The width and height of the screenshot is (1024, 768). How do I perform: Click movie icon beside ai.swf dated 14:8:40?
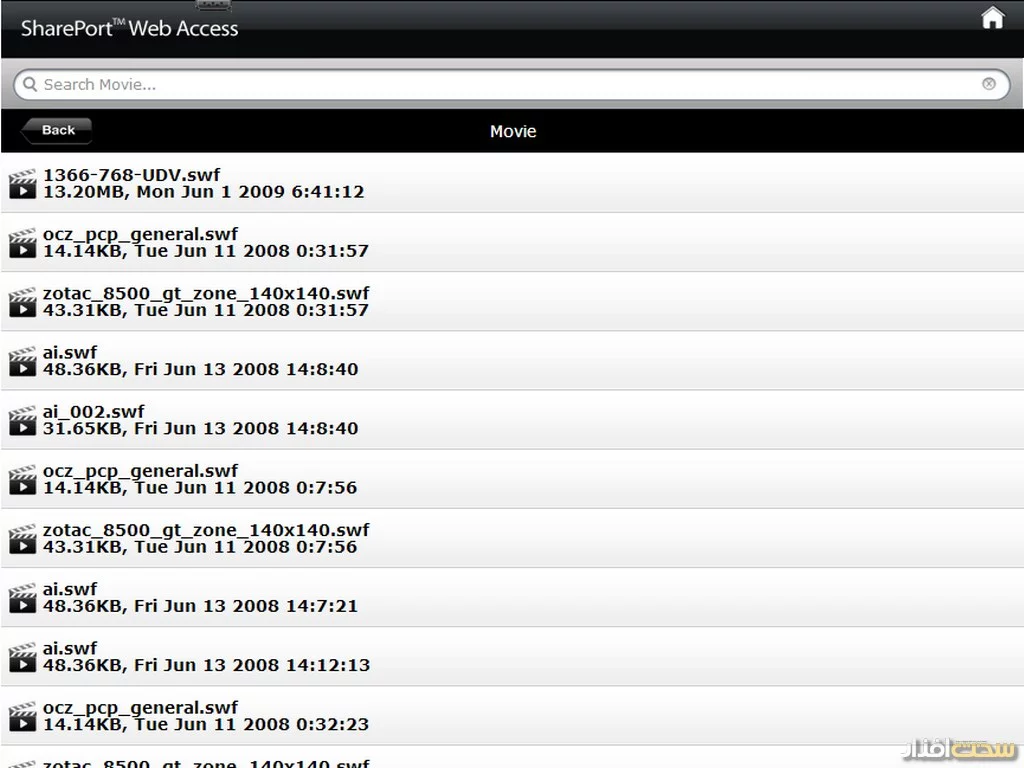(x=22, y=361)
